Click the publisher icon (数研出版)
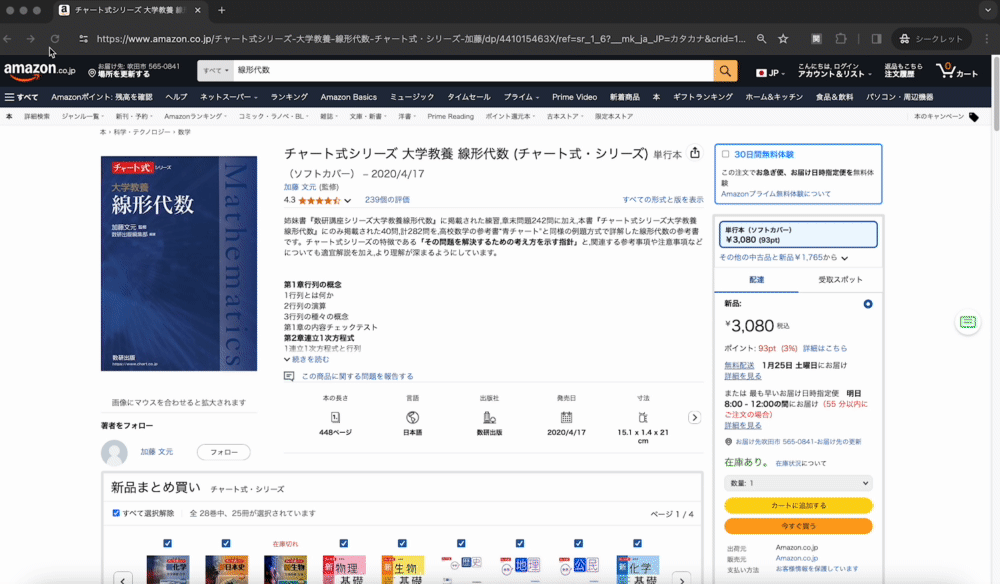The width and height of the screenshot is (1000, 584). [489, 418]
